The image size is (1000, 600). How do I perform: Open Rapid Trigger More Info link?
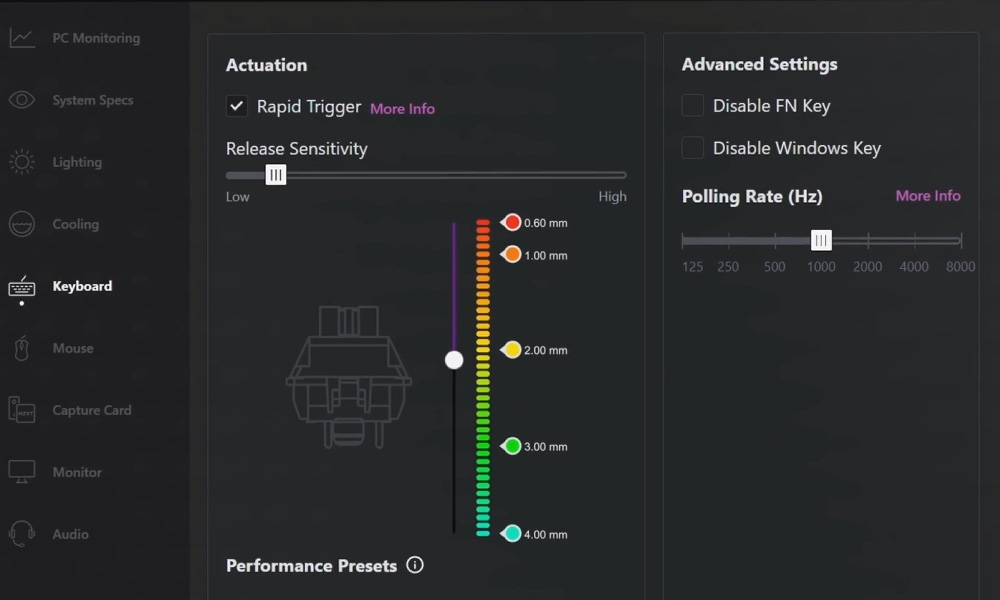coord(402,108)
